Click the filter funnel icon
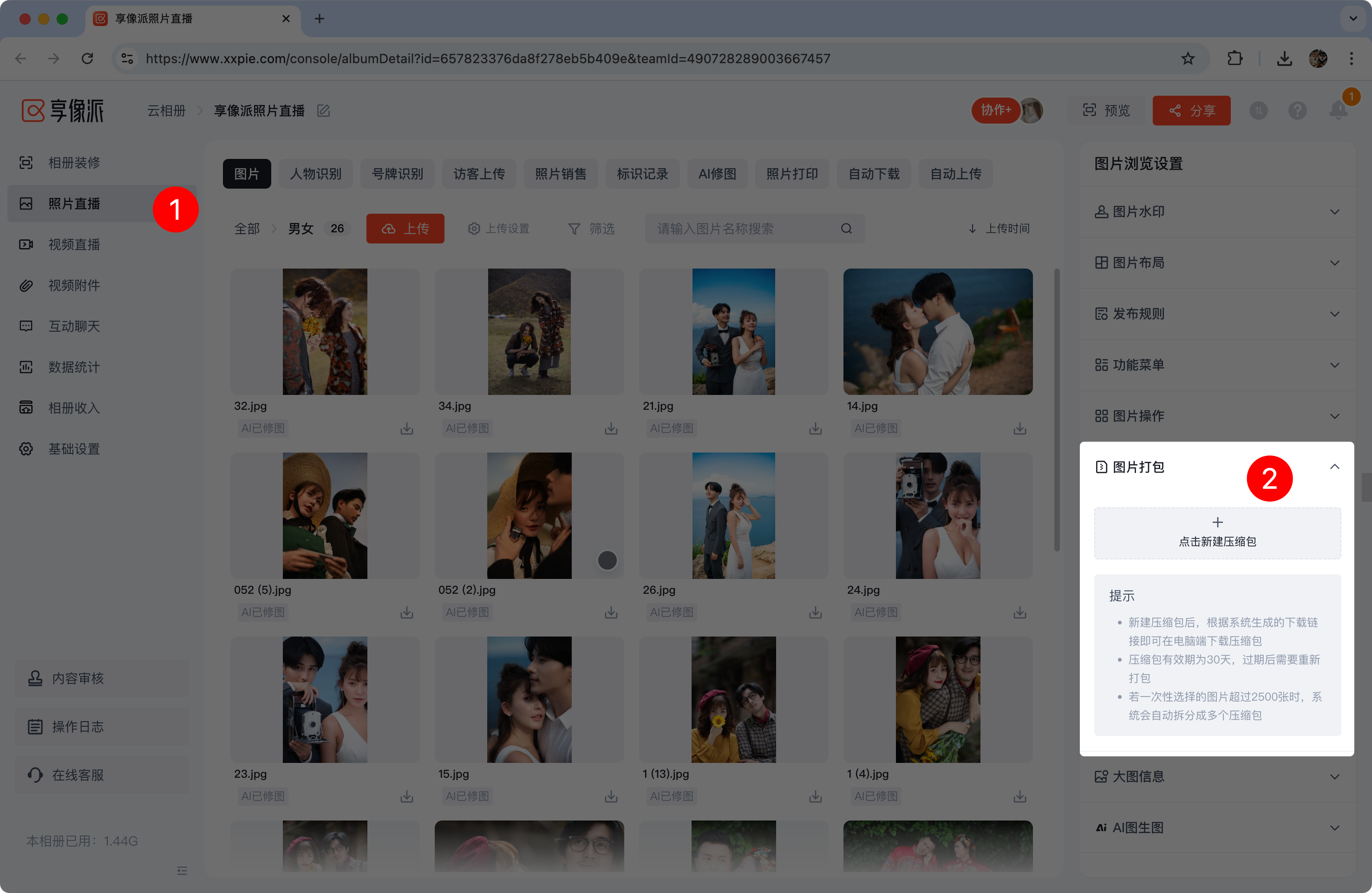1372x893 pixels. pos(574,229)
